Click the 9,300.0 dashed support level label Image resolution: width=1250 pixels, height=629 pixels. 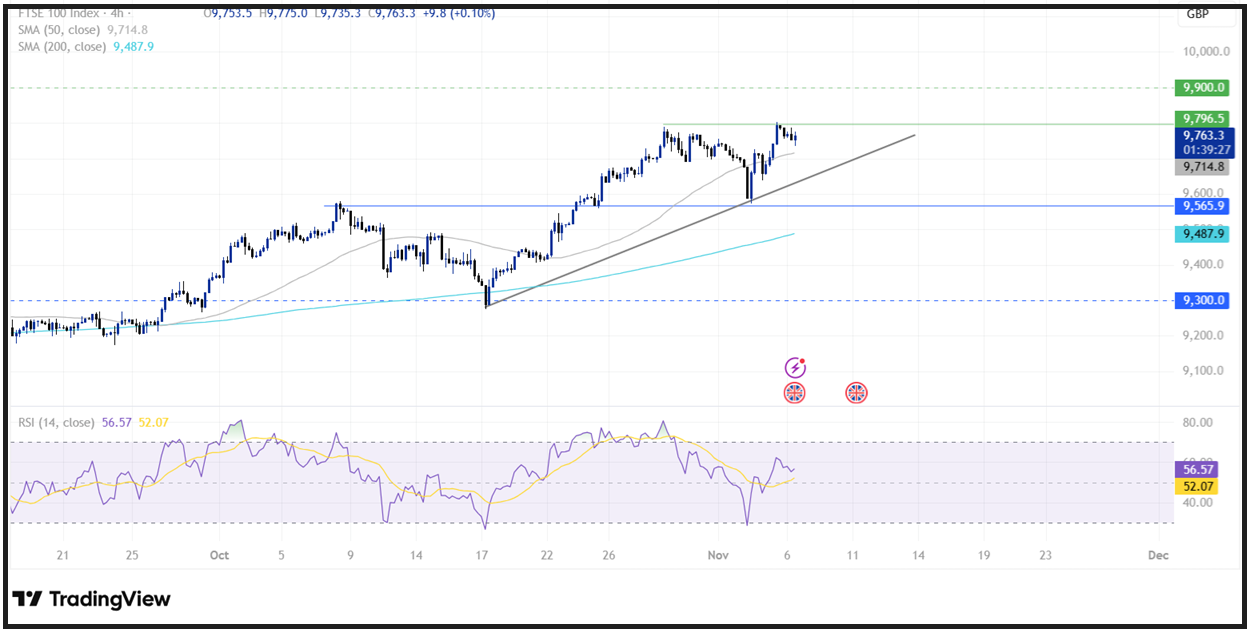(x=1204, y=300)
